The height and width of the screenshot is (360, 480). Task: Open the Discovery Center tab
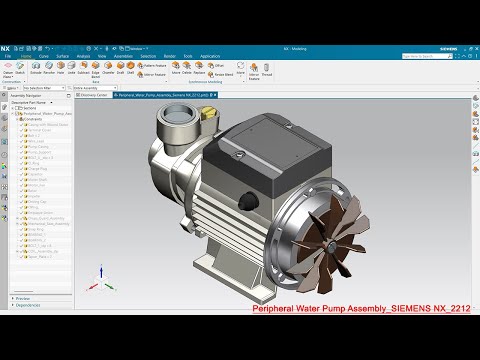pyautogui.click(x=91, y=95)
